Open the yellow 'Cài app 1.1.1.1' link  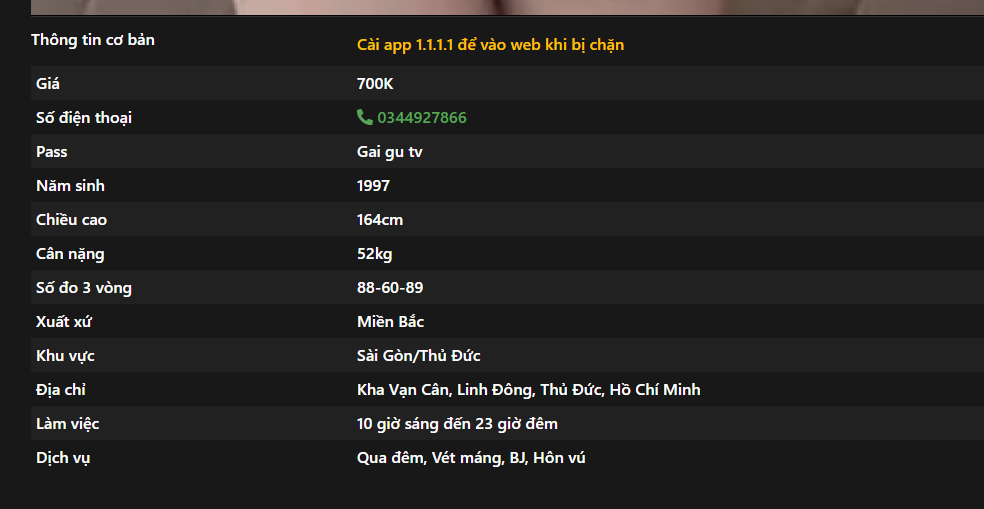490,45
